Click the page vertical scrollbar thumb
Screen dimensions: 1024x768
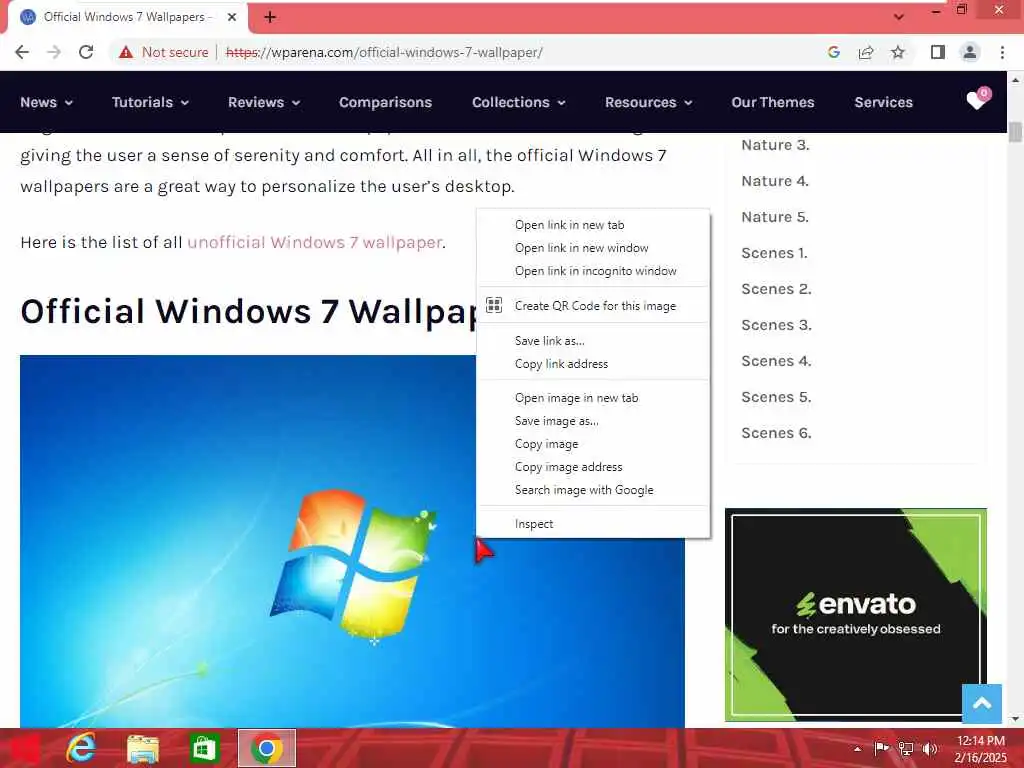click(1015, 131)
